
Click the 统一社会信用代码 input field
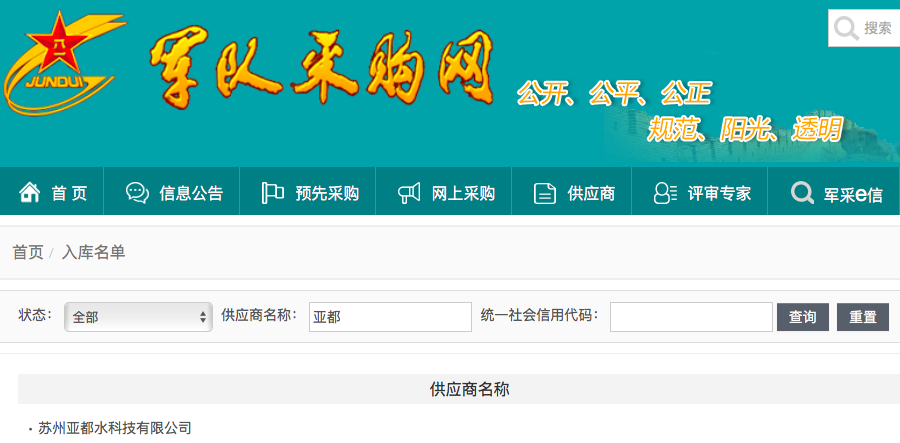691,317
